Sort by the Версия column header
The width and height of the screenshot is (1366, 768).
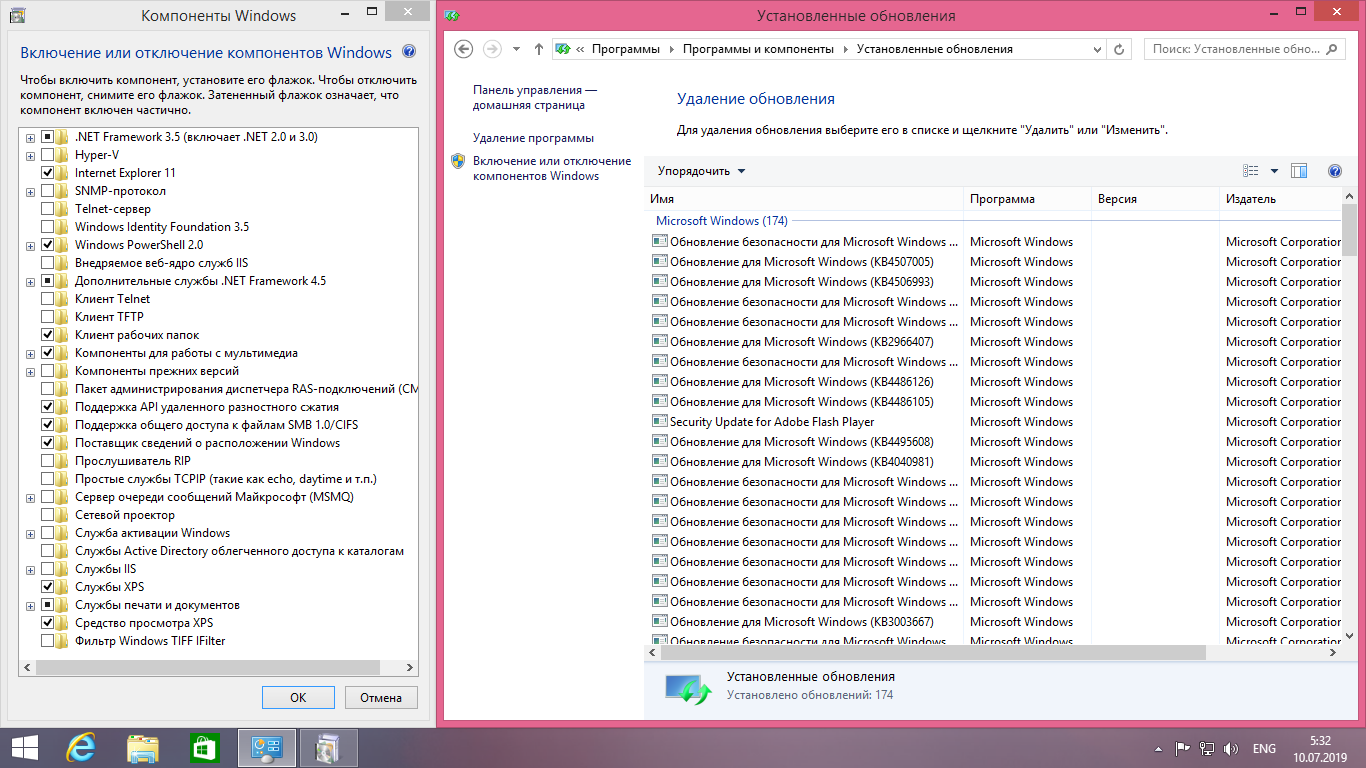[1155, 199]
